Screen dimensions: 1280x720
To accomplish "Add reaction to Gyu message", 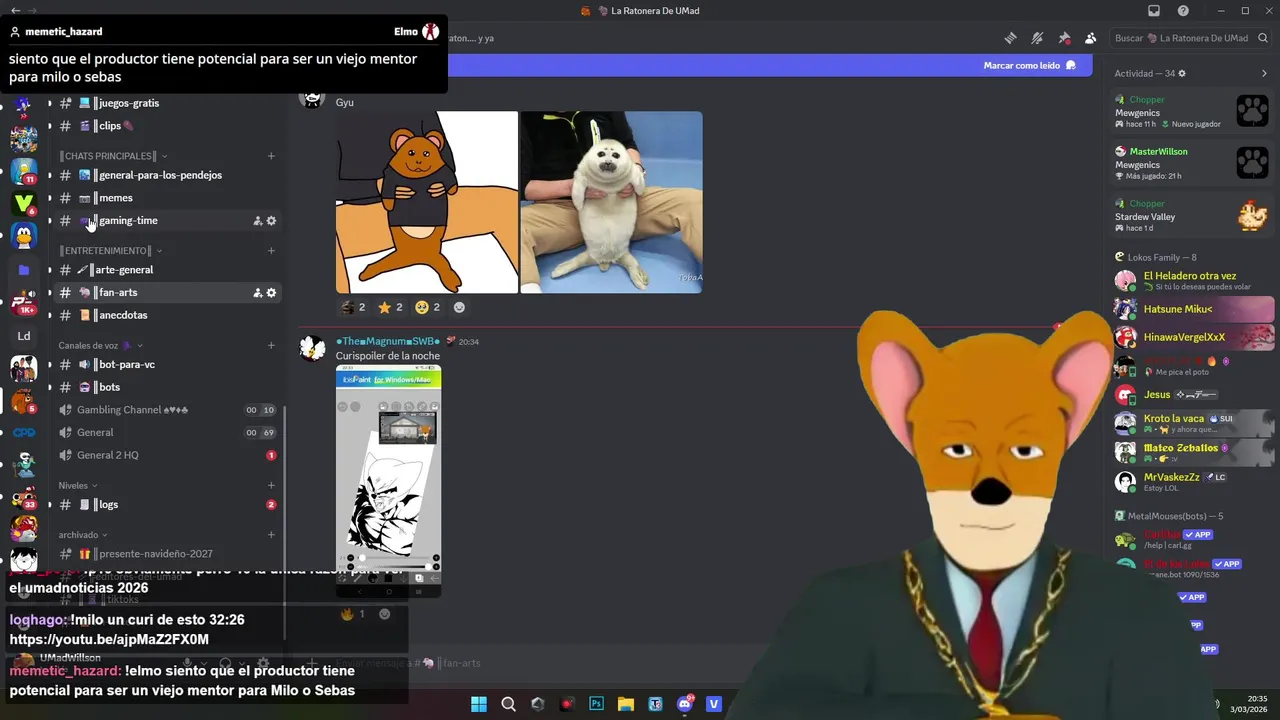I will point(459,307).
